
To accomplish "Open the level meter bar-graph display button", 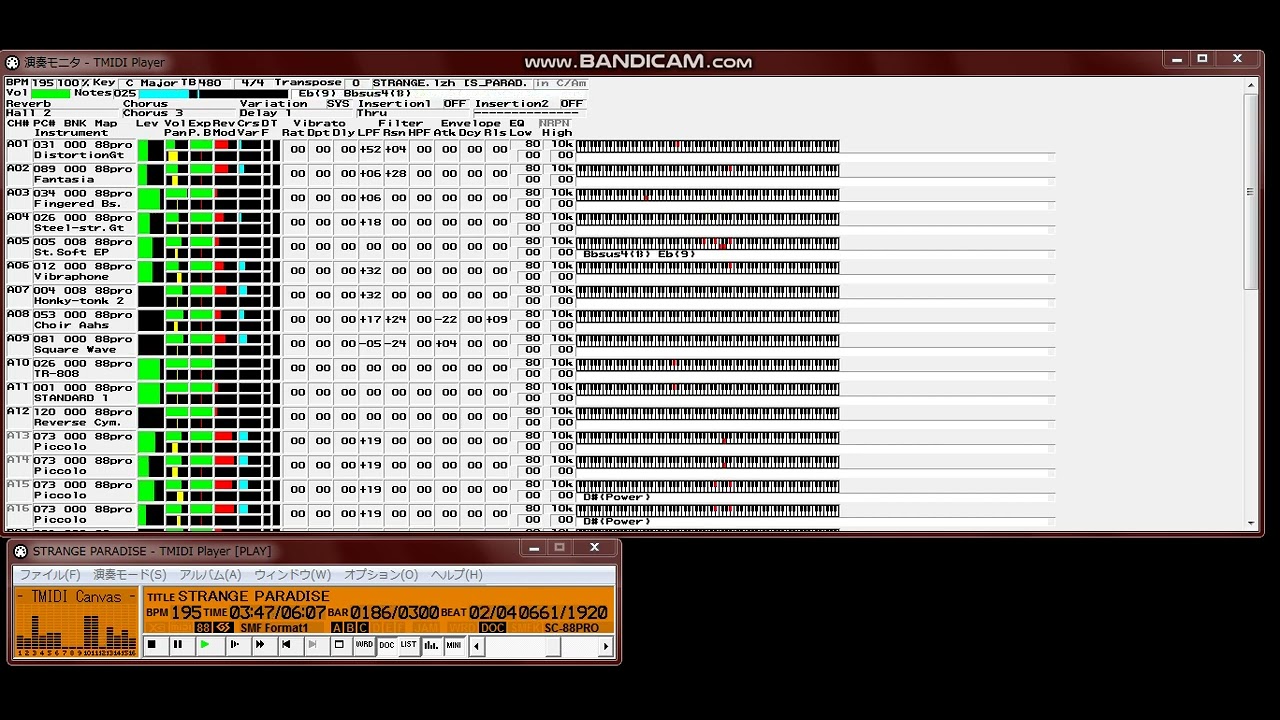I will coord(431,646).
